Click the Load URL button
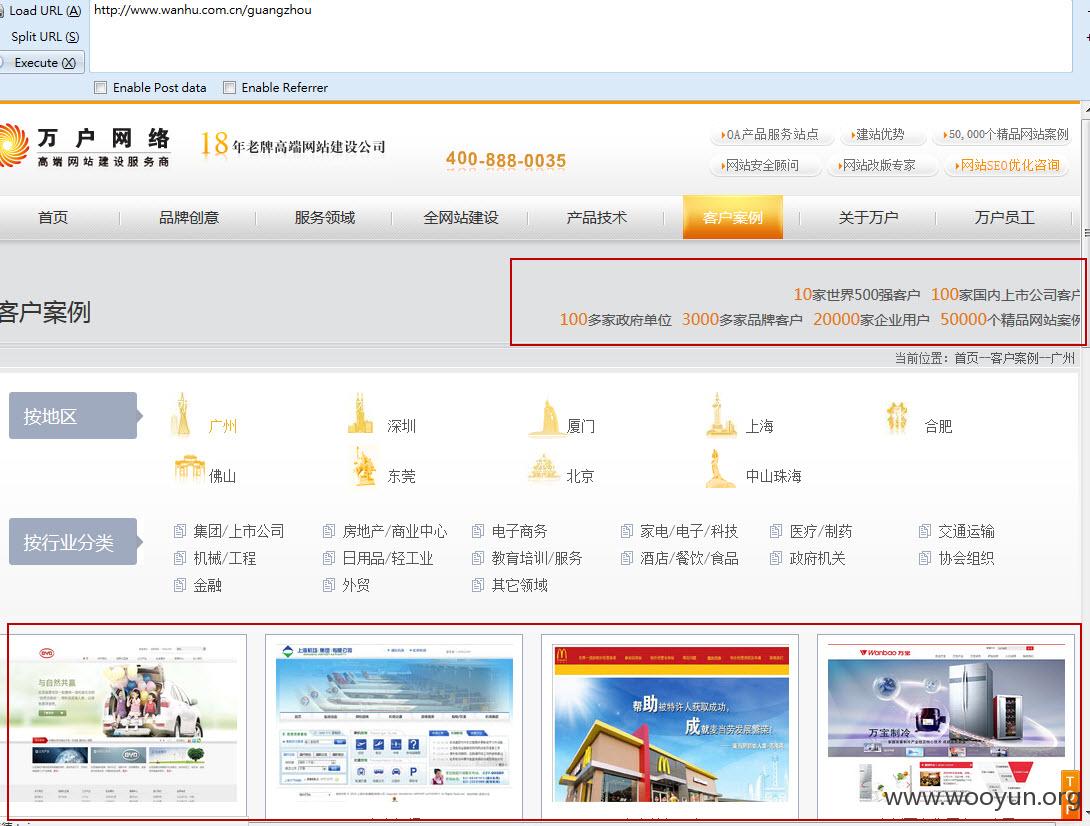Viewport: 1090px width, 826px height. point(42,10)
